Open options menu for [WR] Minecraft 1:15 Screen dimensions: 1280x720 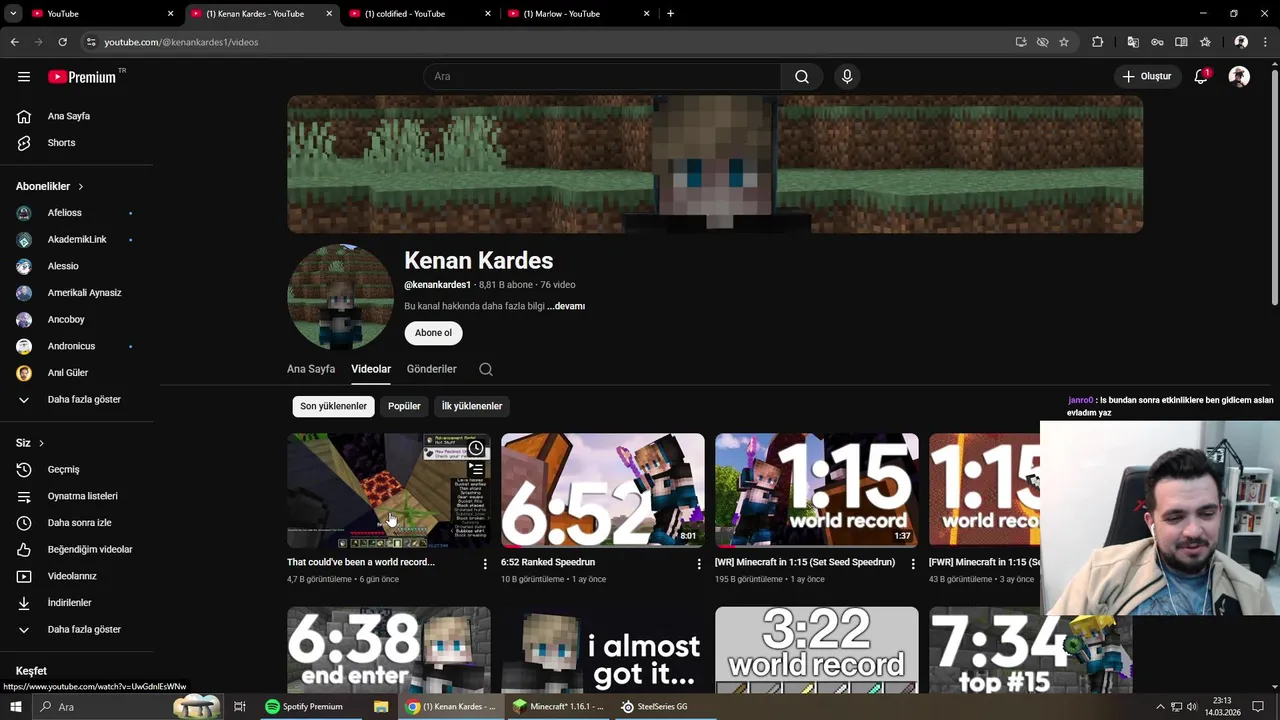pos(912,564)
